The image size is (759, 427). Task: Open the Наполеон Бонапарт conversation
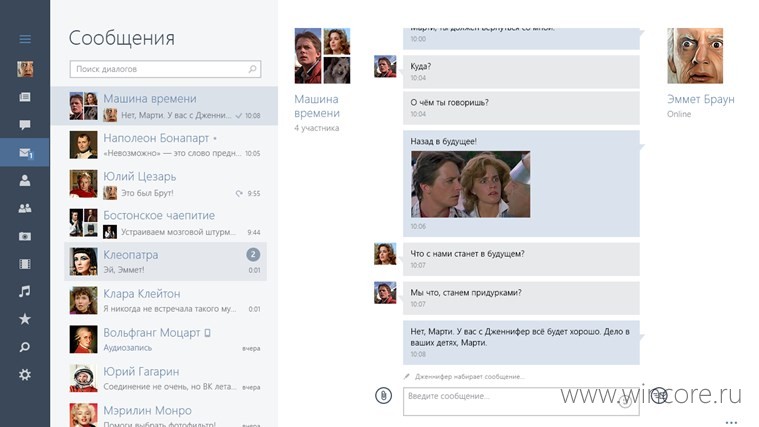[166, 145]
